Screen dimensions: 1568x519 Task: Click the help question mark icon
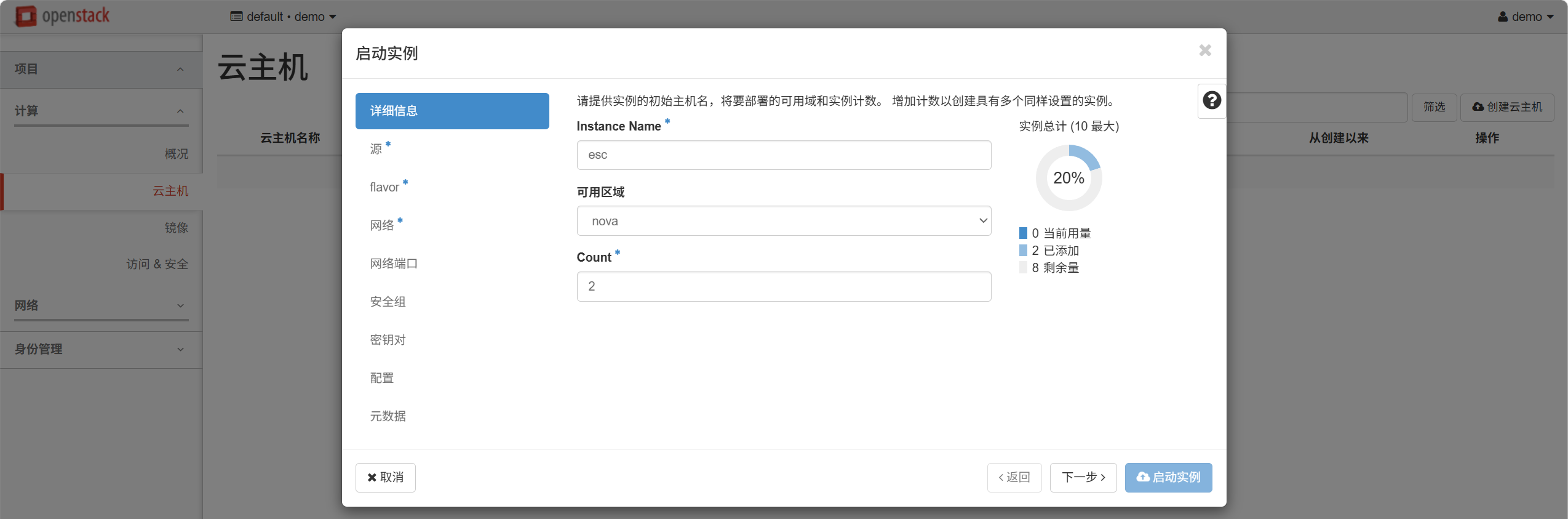1212,100
